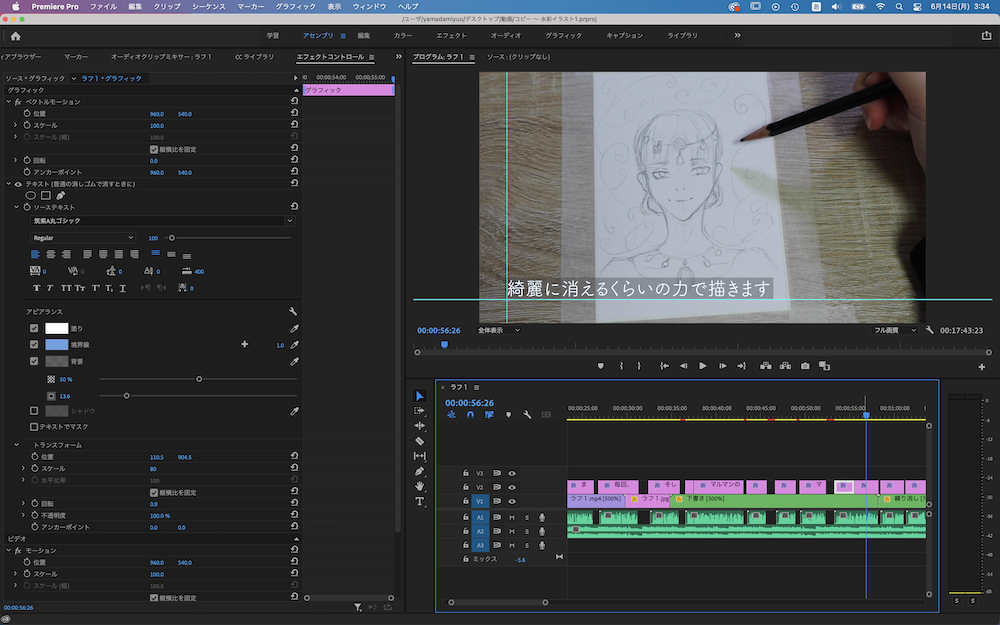Create an ellipse mask for the text
This screenshot has height=625, width=1000.
[31, 195]
